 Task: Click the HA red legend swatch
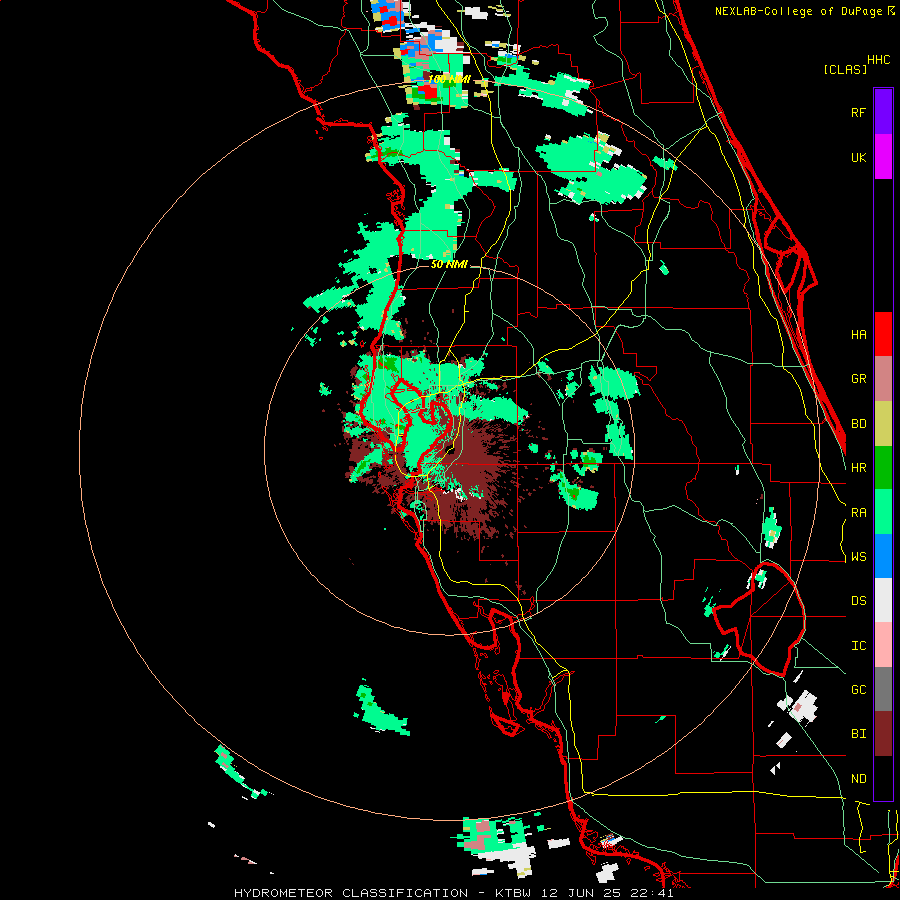883,334
